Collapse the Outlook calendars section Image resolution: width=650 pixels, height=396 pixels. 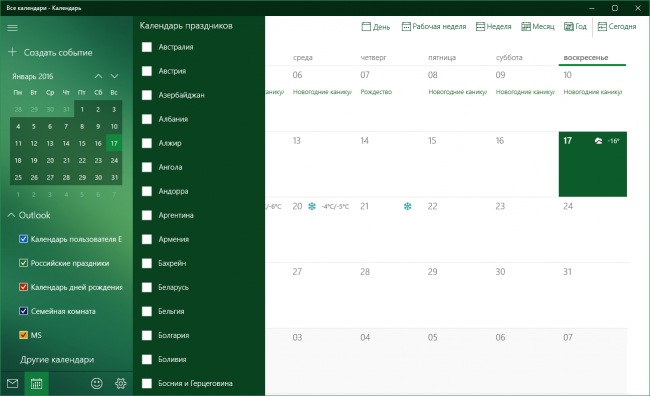coord(11,215)
